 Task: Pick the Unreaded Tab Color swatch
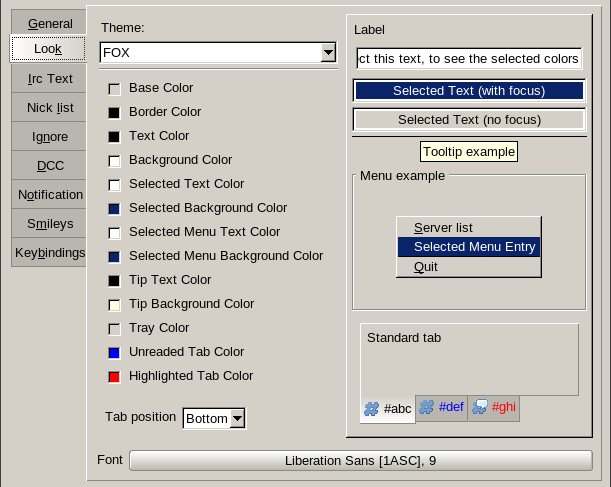114,353
